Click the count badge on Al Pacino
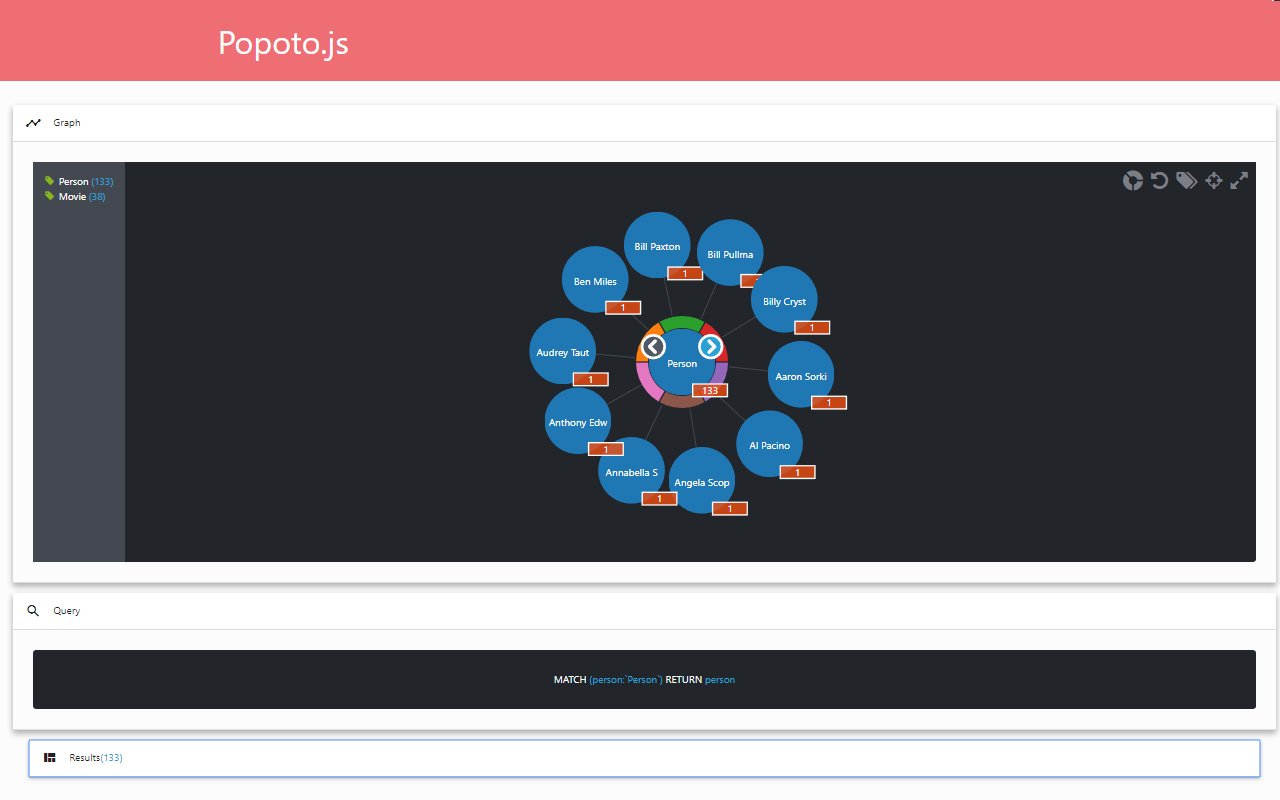Screen dimensions: 1280x800 (797, 472)
